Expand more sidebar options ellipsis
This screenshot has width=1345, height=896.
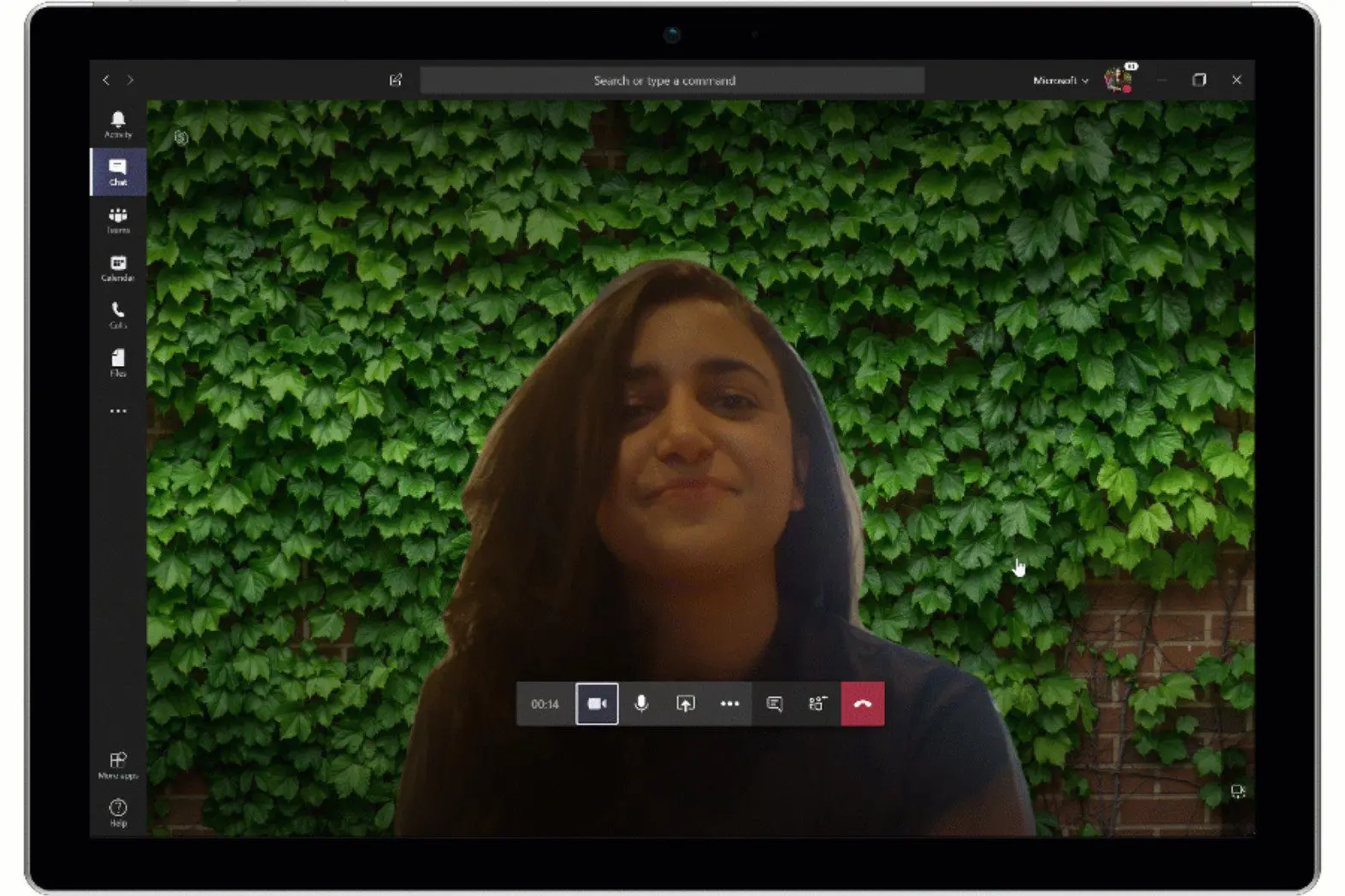pyautogui.click(x=118, y=411)
